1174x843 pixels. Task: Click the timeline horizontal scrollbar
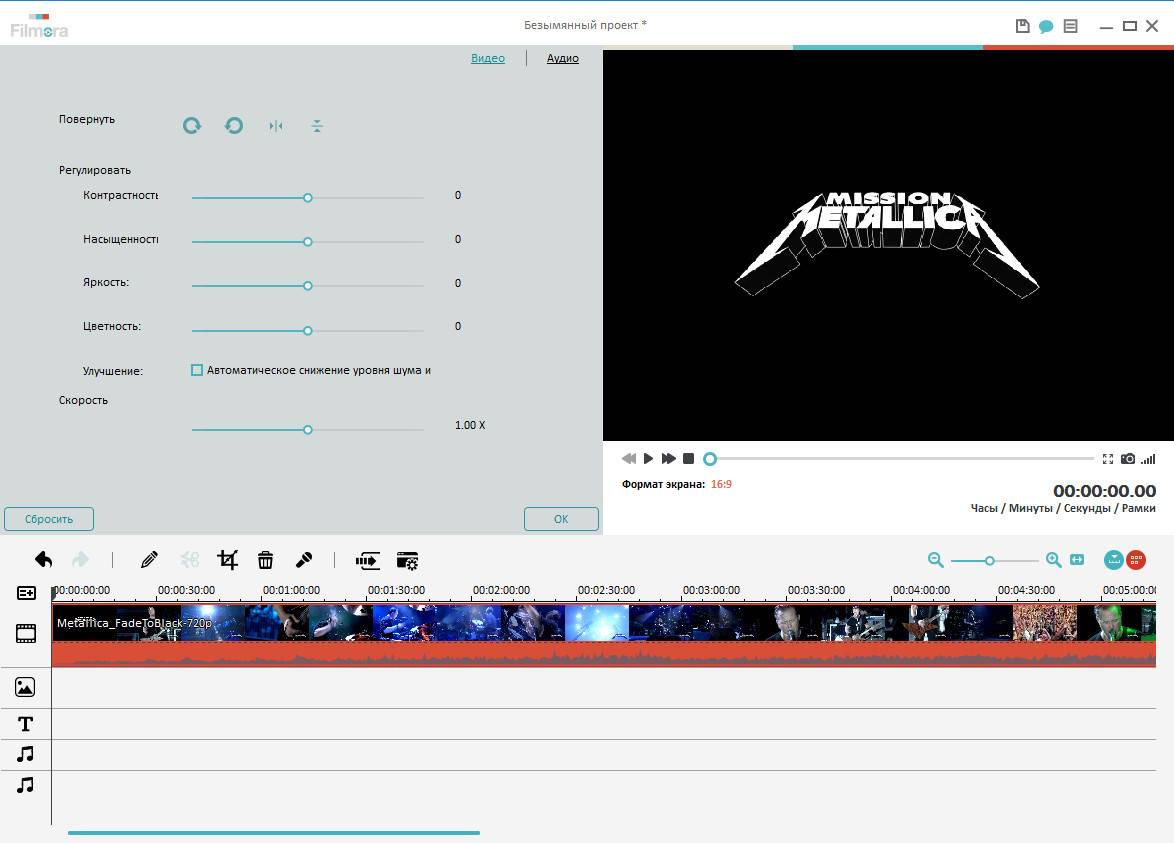point(273,833)
